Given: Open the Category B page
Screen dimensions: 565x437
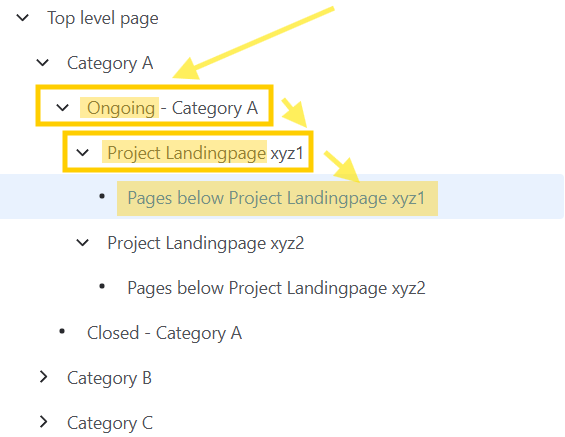Looking at the screenshot, I should point(109,378).
